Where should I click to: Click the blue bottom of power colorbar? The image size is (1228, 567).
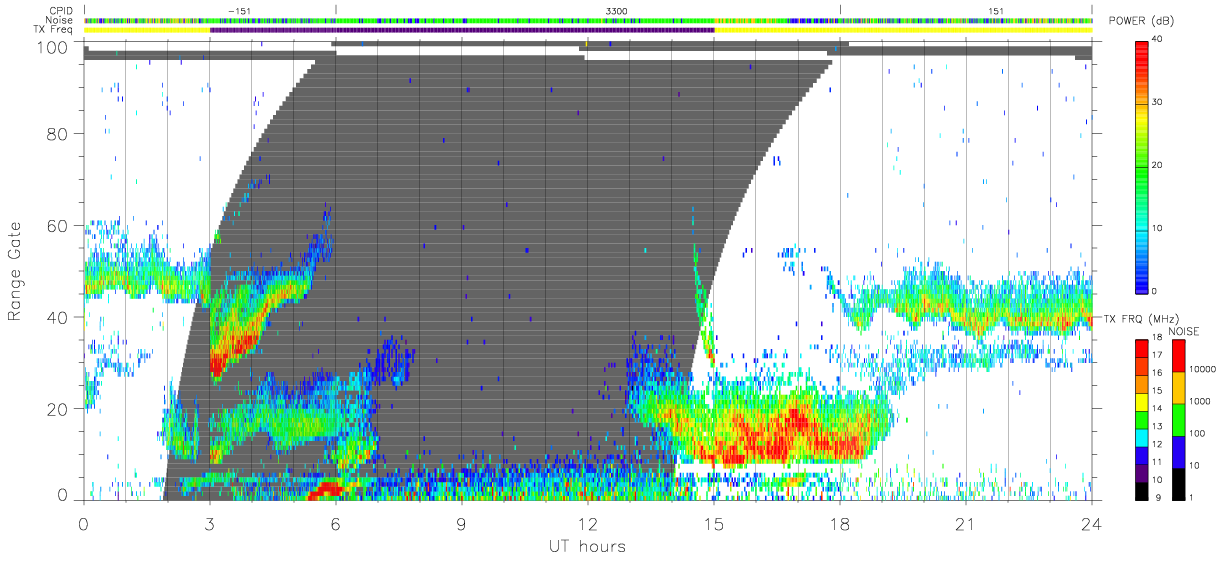1142,278
